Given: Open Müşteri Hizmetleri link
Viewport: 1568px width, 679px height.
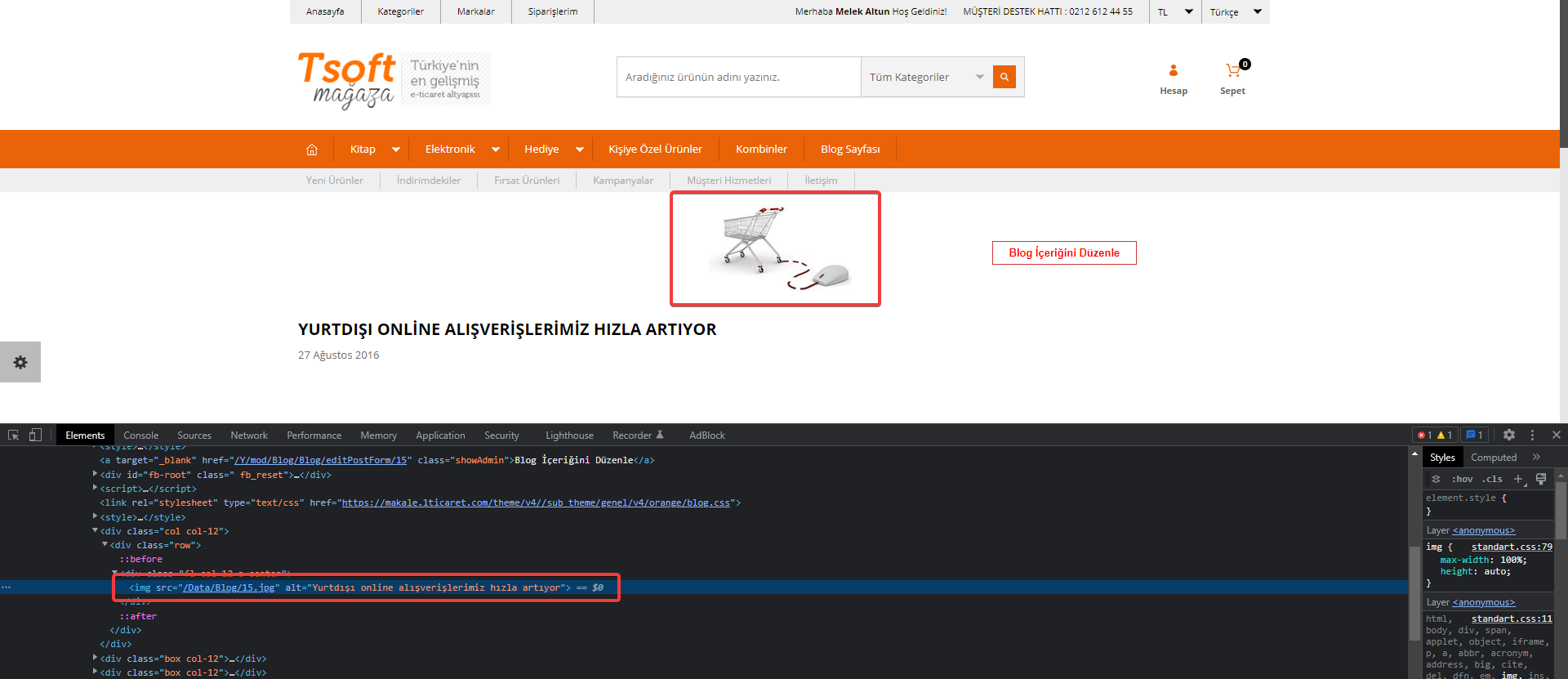Looking at the screenshot, I should [x=729, y=181].
